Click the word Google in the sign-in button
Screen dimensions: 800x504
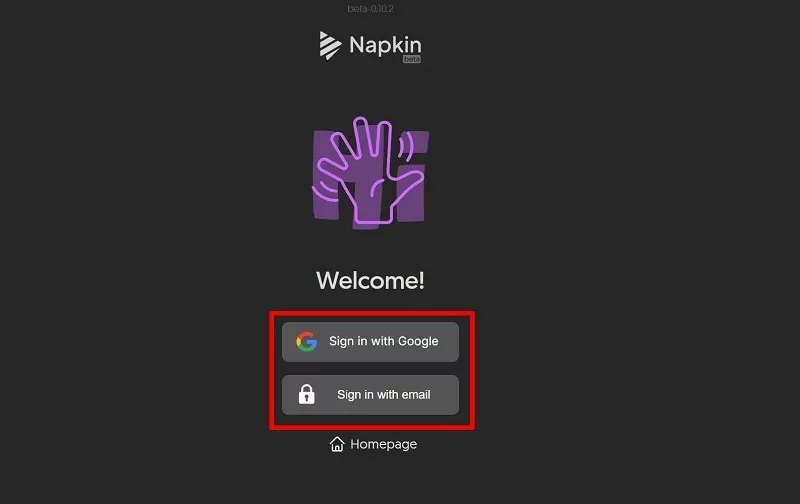click(418, 342)
